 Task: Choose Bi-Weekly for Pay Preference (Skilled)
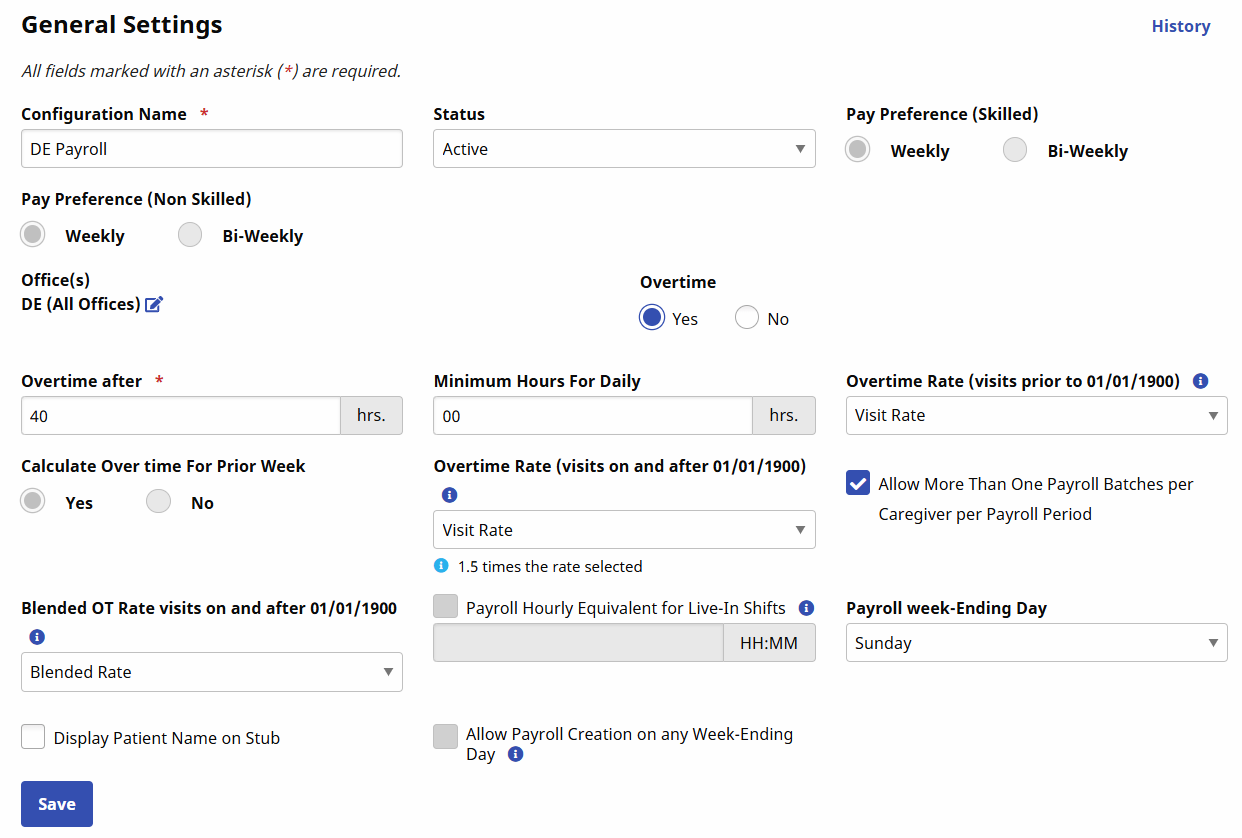point(1015,150)
